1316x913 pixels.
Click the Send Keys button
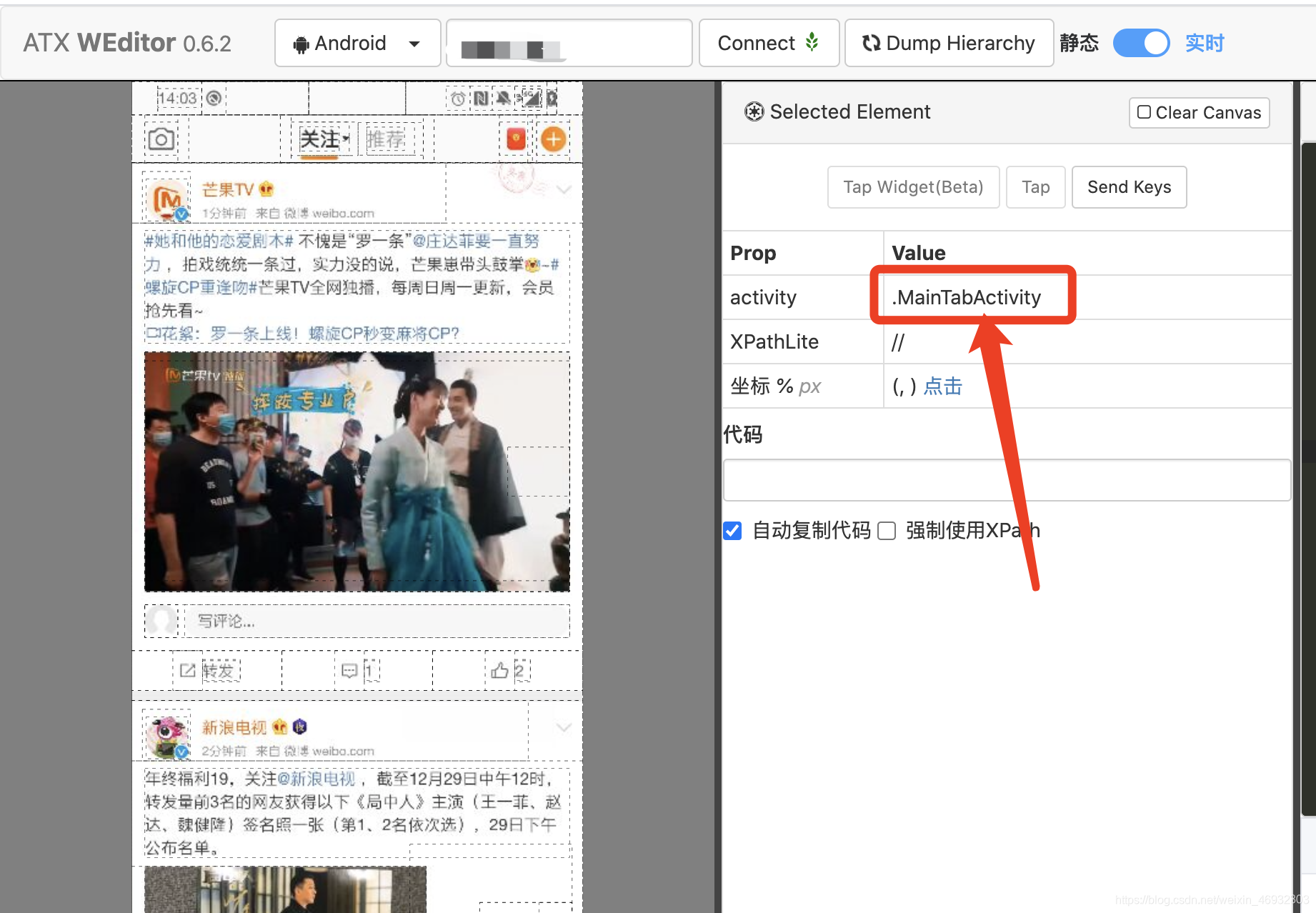(x=1129, y=187)
